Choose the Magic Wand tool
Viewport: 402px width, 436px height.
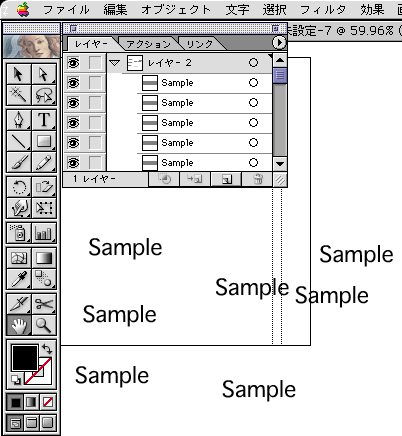[19, 95]
